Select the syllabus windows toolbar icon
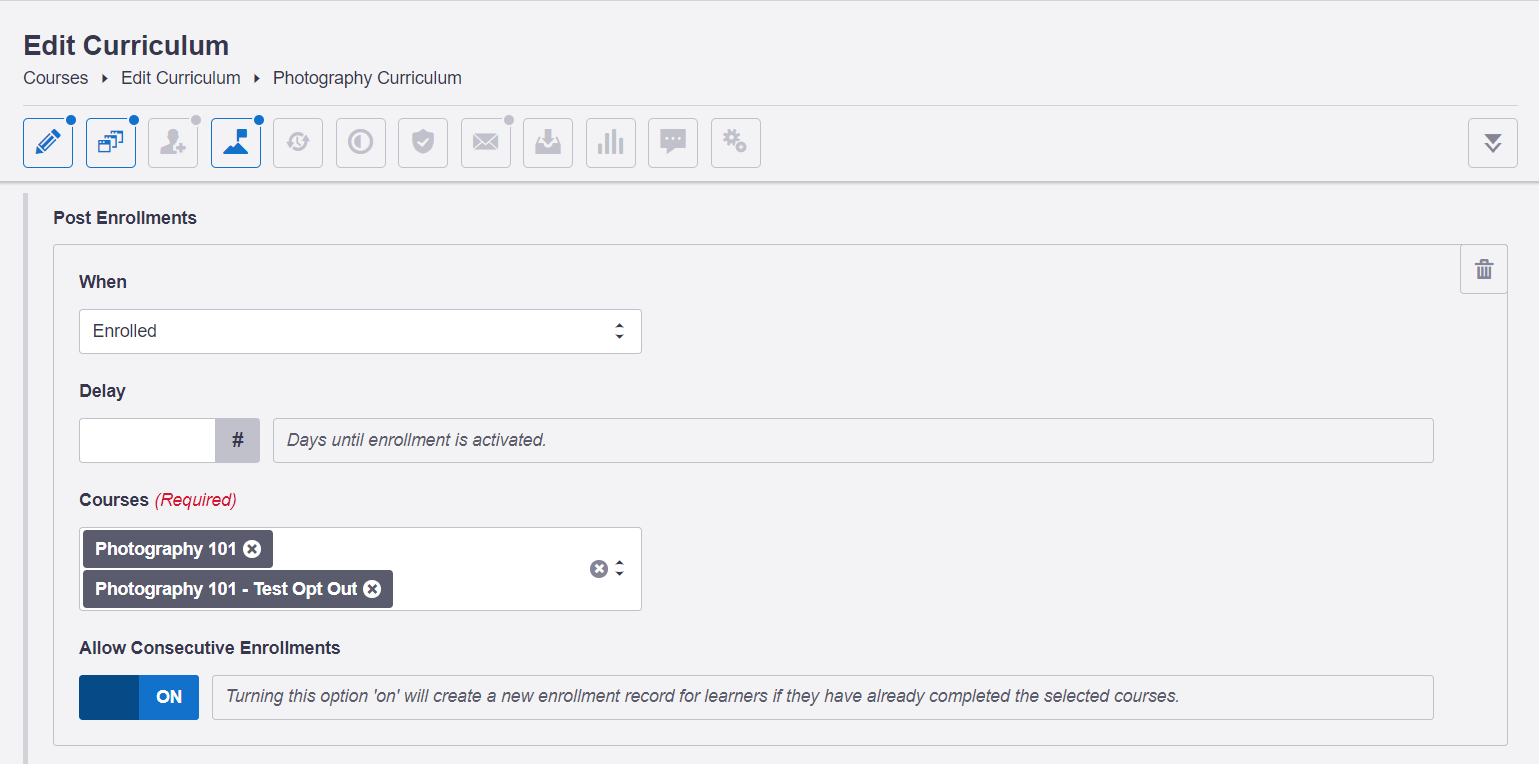Image resolution: width=1539 pixels, height=764 pixels. (x=111, y=143)
